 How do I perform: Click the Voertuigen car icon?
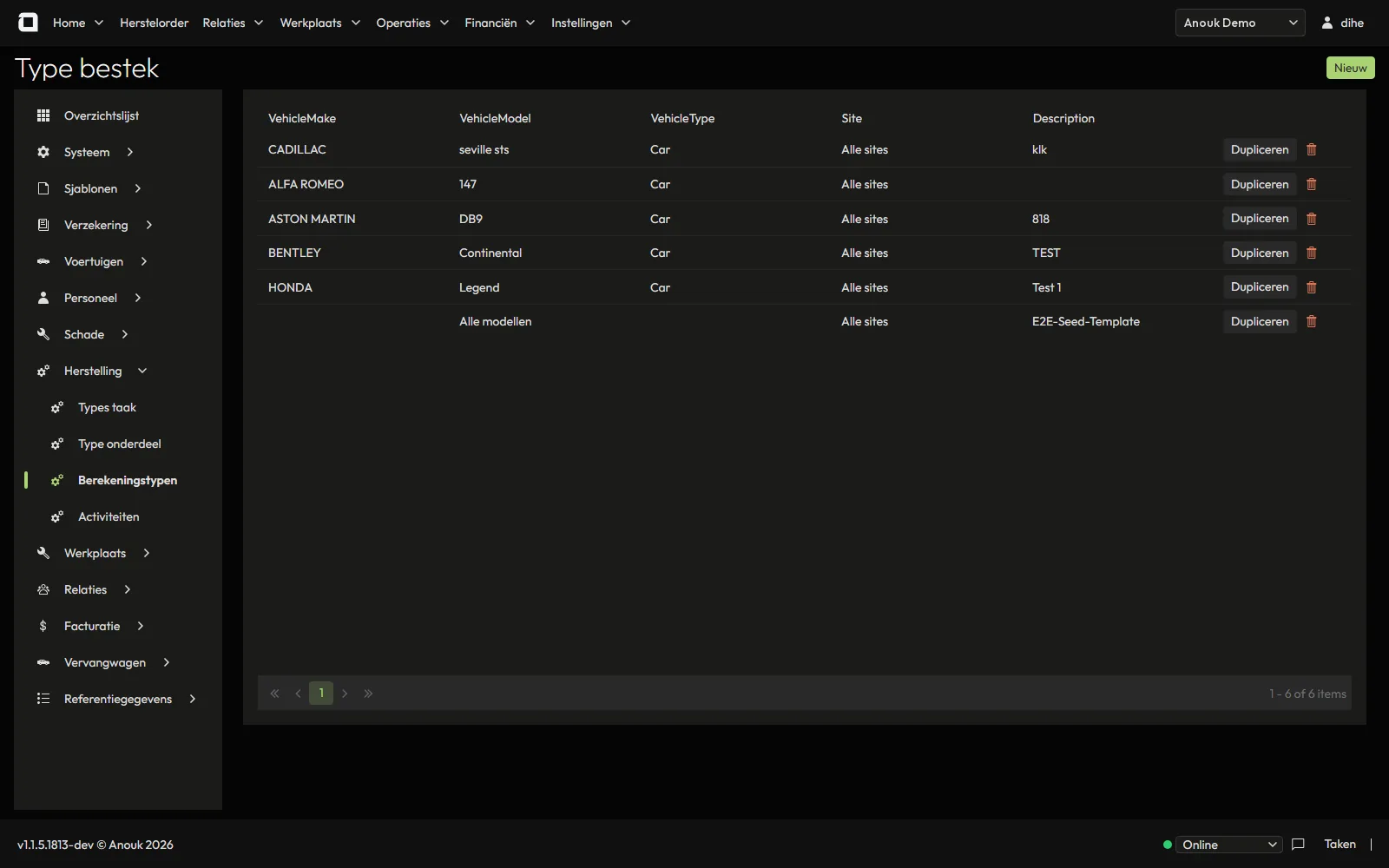tap(43, 261)
